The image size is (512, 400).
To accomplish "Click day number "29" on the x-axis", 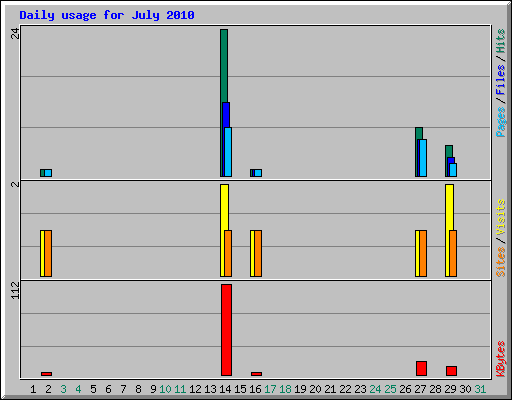I will 450,389.
